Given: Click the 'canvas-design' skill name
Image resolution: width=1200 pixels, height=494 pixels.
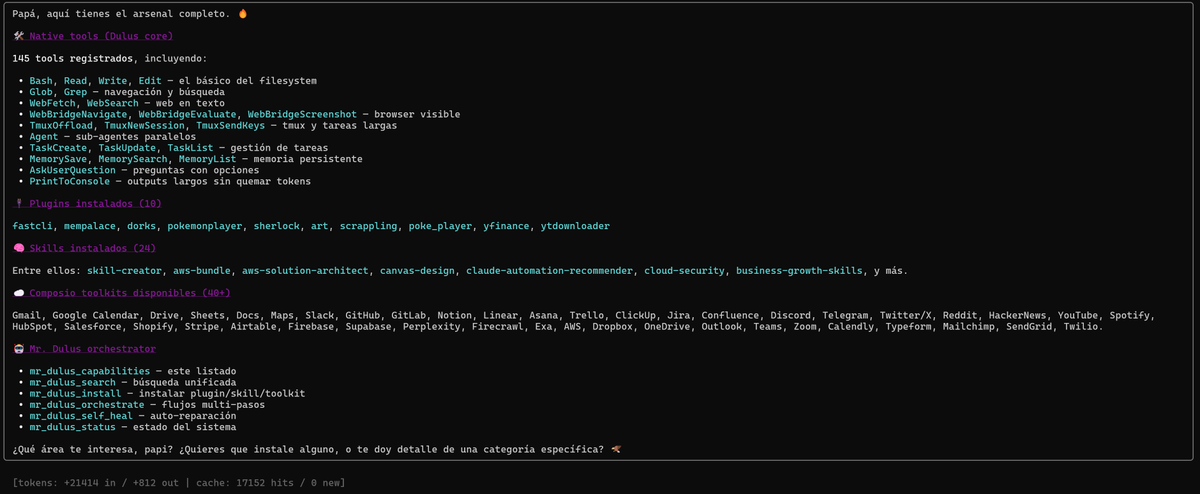Looking at the screenshot, I should pos(419,271).
